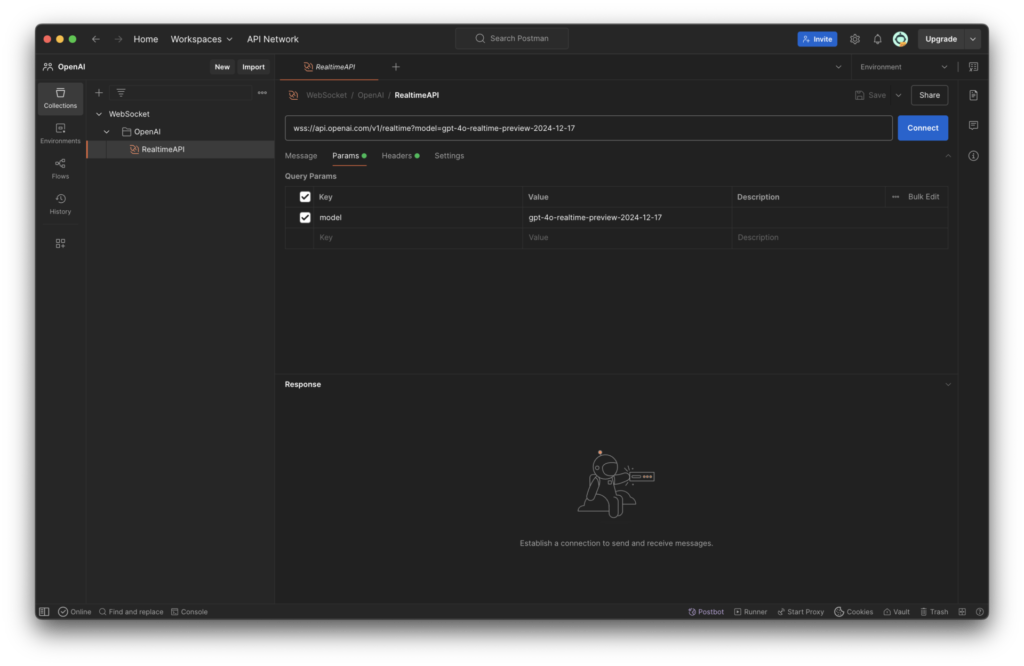
Task: Collapse the Response section chevron
Action: pyautogui.click(x=948, y=385)
